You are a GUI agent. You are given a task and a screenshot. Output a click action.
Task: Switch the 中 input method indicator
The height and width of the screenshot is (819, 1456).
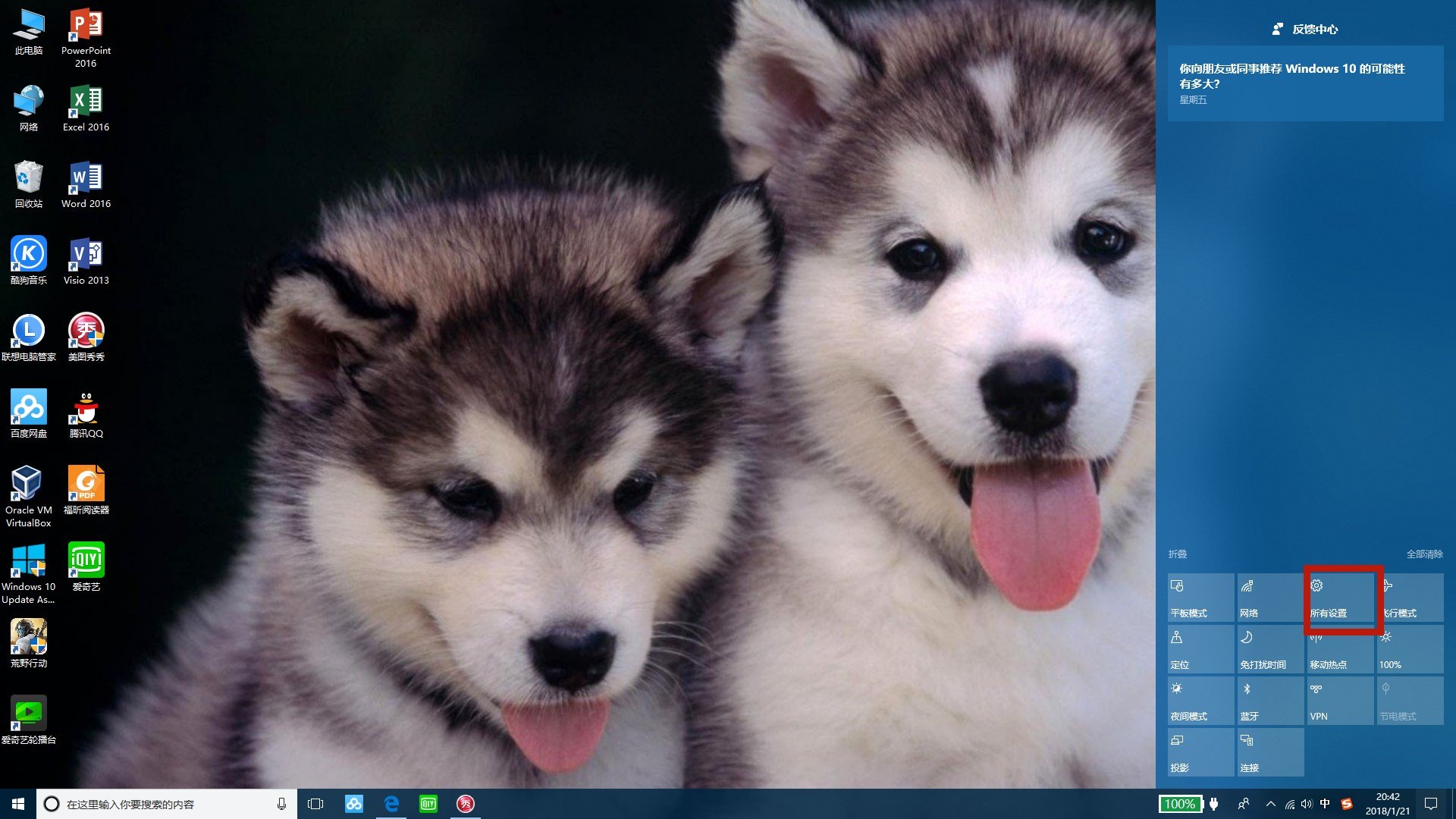point(1325,804)
